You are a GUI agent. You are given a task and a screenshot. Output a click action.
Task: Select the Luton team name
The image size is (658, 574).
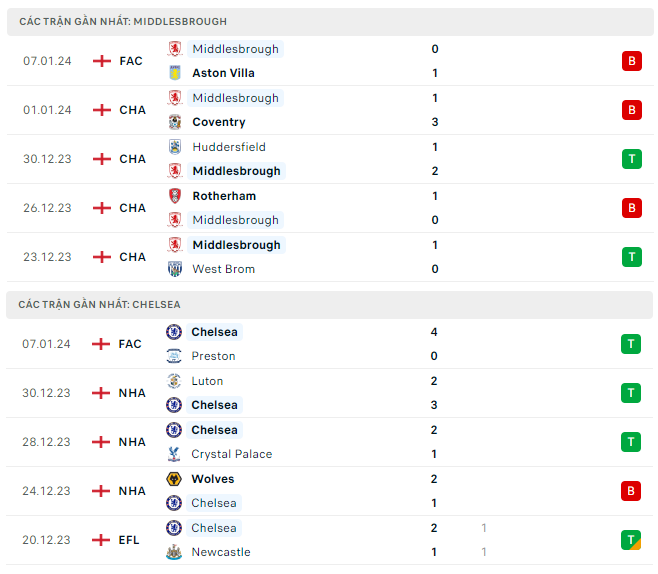coord(207,381)
